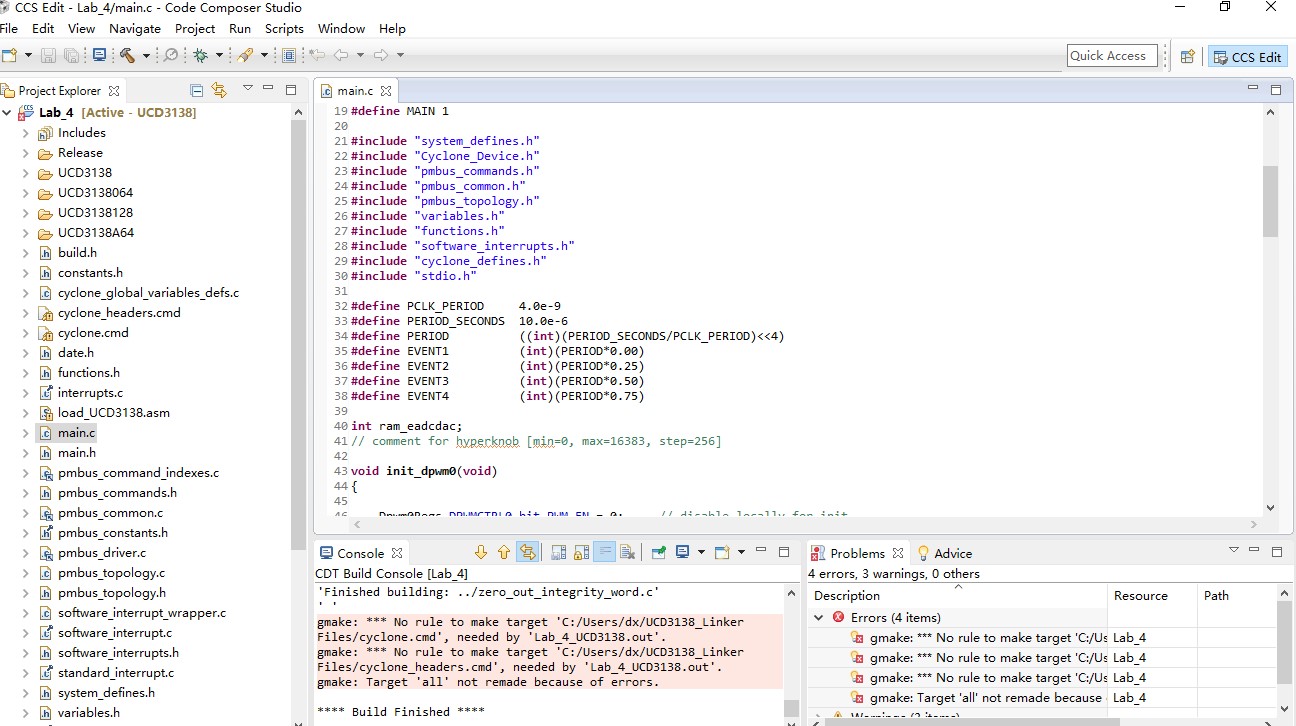Open the Build hammer dropdown arrow
This screenshot has width=1296, height=726.
pyautogui.click(x=146, y=56)
